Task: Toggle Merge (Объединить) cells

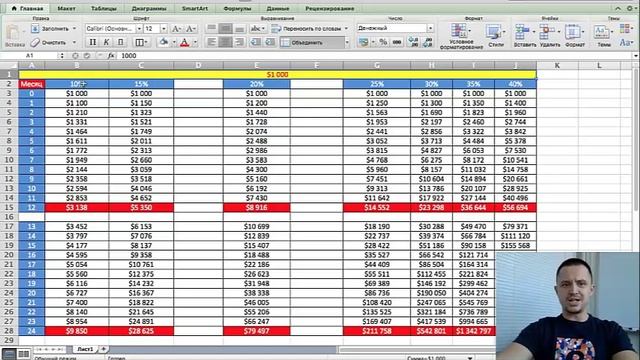Action: pyautogui.click(x=312, y=42)
